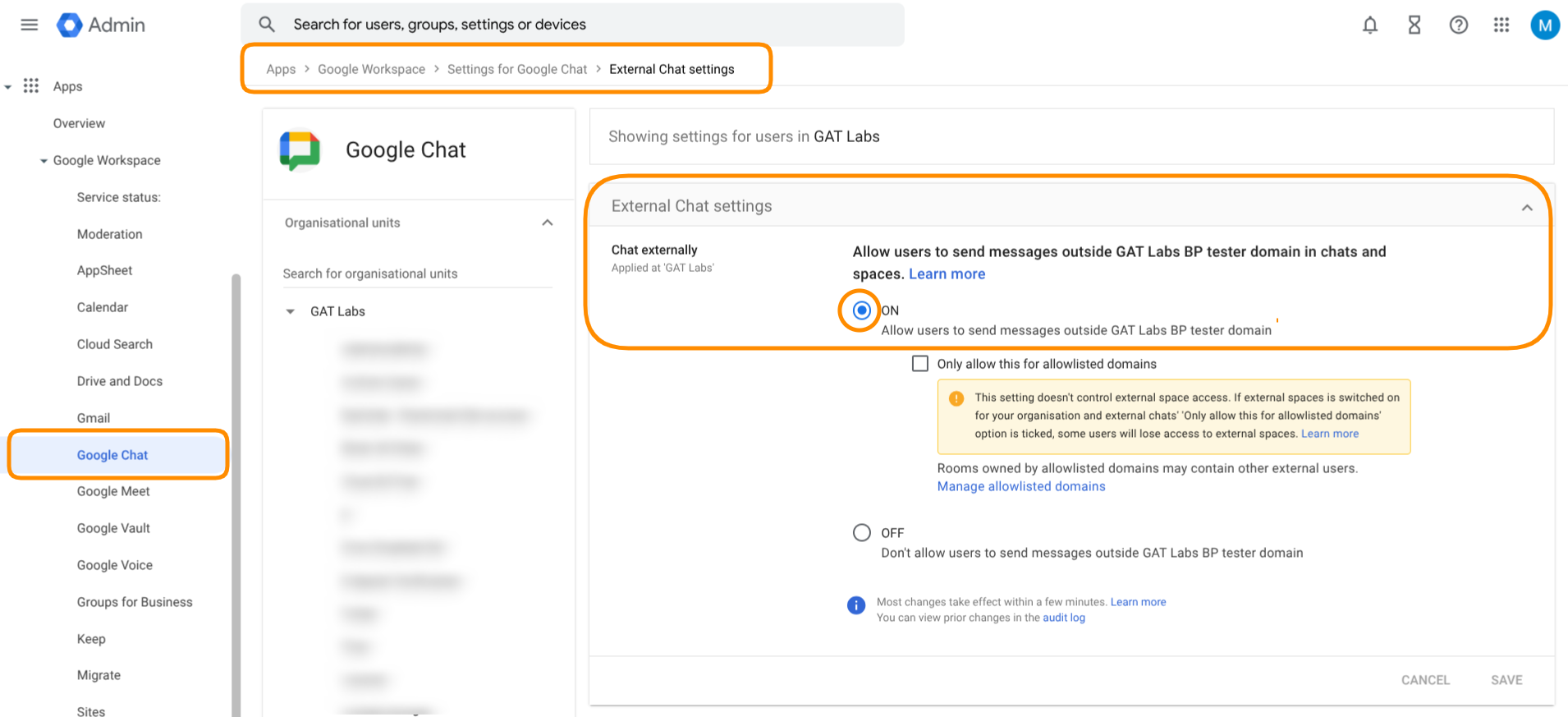Collapse the Apps section in sidebar

tap(8, 87)
